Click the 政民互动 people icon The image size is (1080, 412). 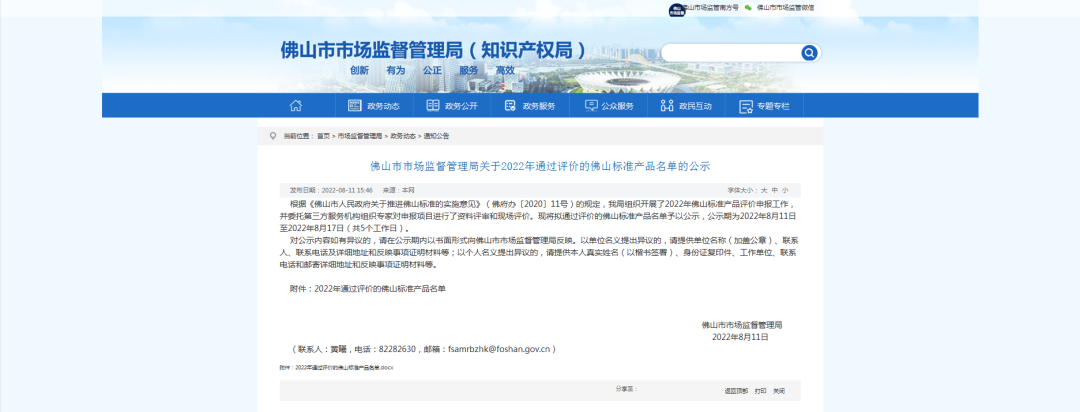pyautogui.click(x=667, y=105)
